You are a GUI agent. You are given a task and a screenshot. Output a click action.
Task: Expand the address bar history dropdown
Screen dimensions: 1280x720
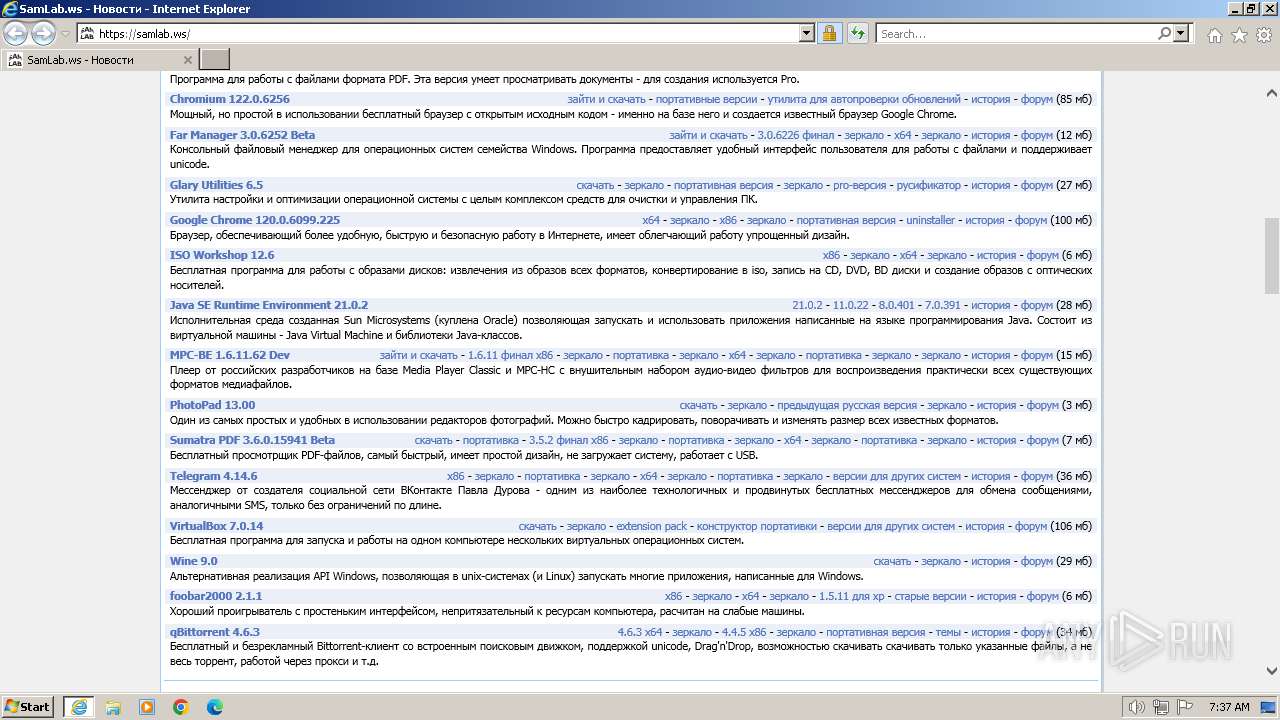[x=807, y=34]
